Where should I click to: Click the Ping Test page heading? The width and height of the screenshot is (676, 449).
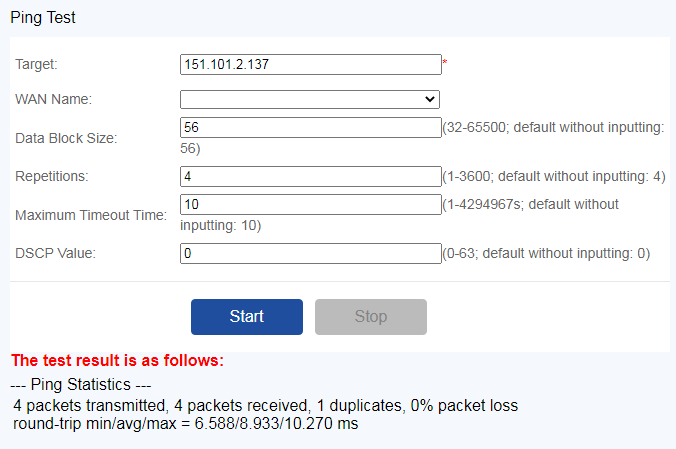[43, 17]
